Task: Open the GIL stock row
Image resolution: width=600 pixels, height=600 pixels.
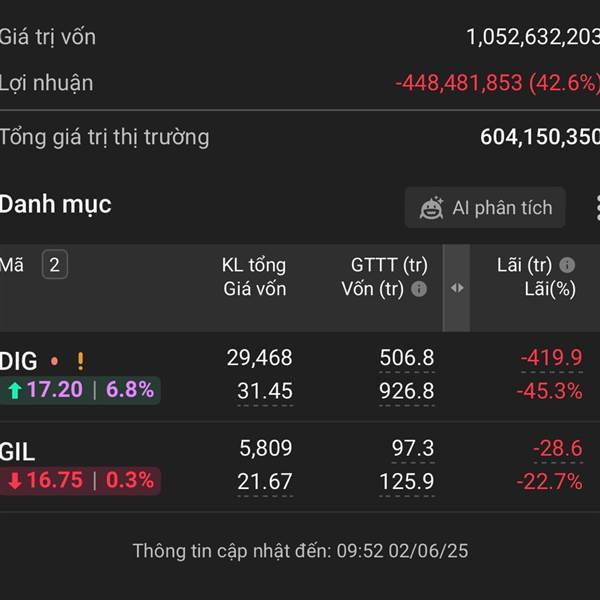Action: coord(300,467)
